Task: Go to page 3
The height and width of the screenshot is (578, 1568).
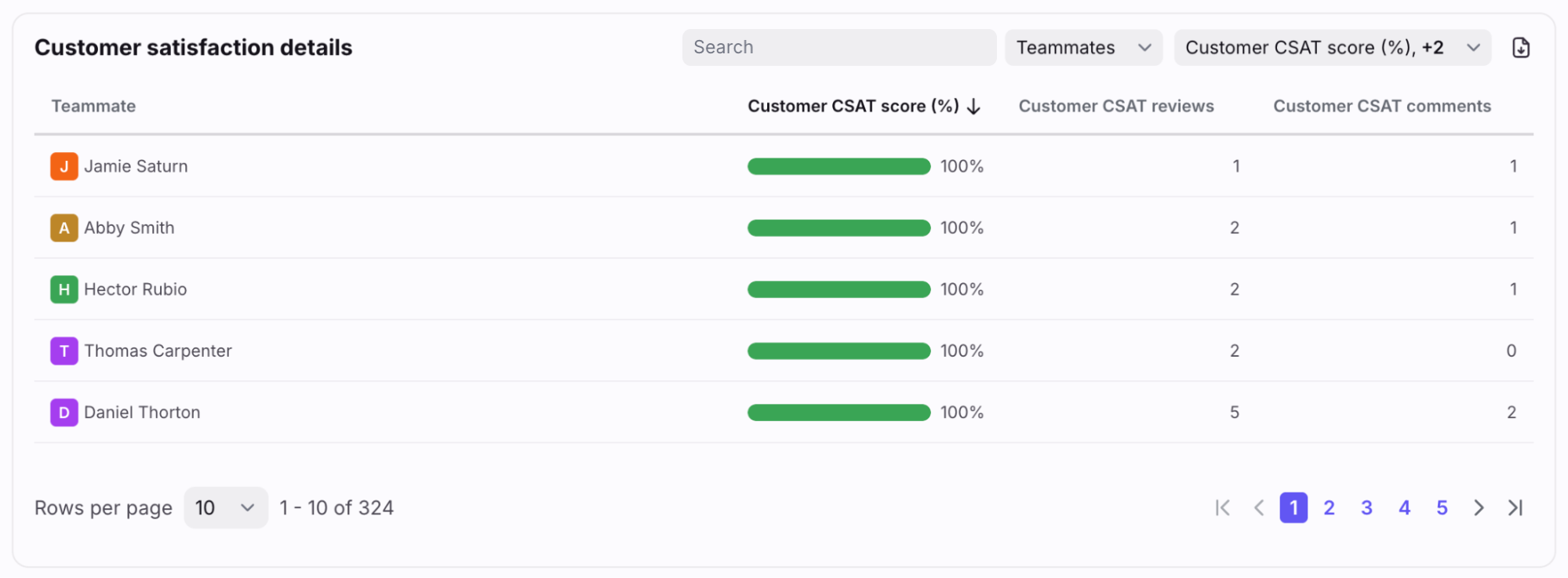Action: point(1366,508)
